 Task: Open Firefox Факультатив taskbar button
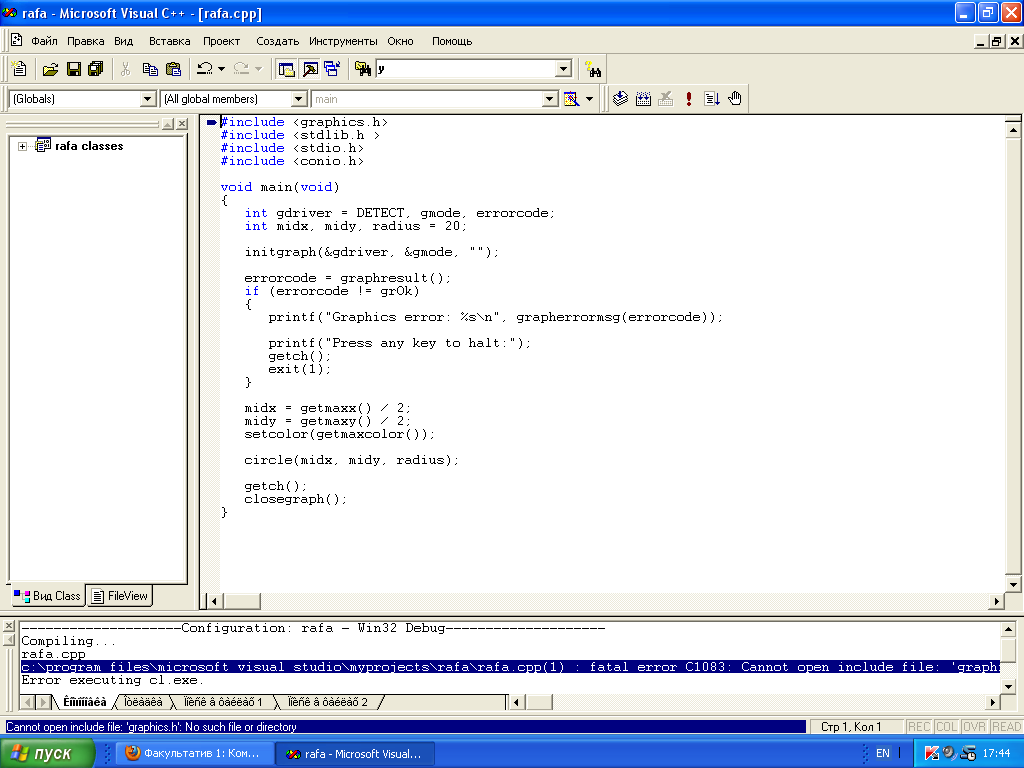(x=193, y=753)
